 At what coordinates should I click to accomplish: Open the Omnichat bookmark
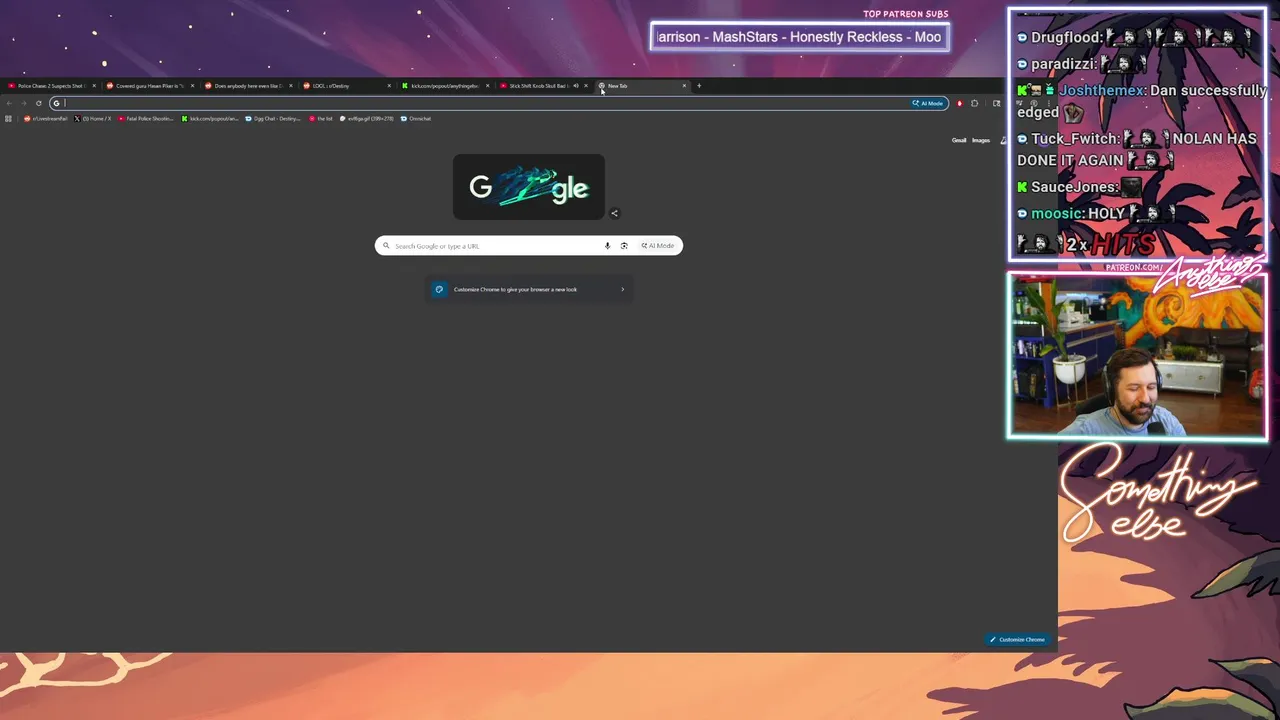pos(416,119)
